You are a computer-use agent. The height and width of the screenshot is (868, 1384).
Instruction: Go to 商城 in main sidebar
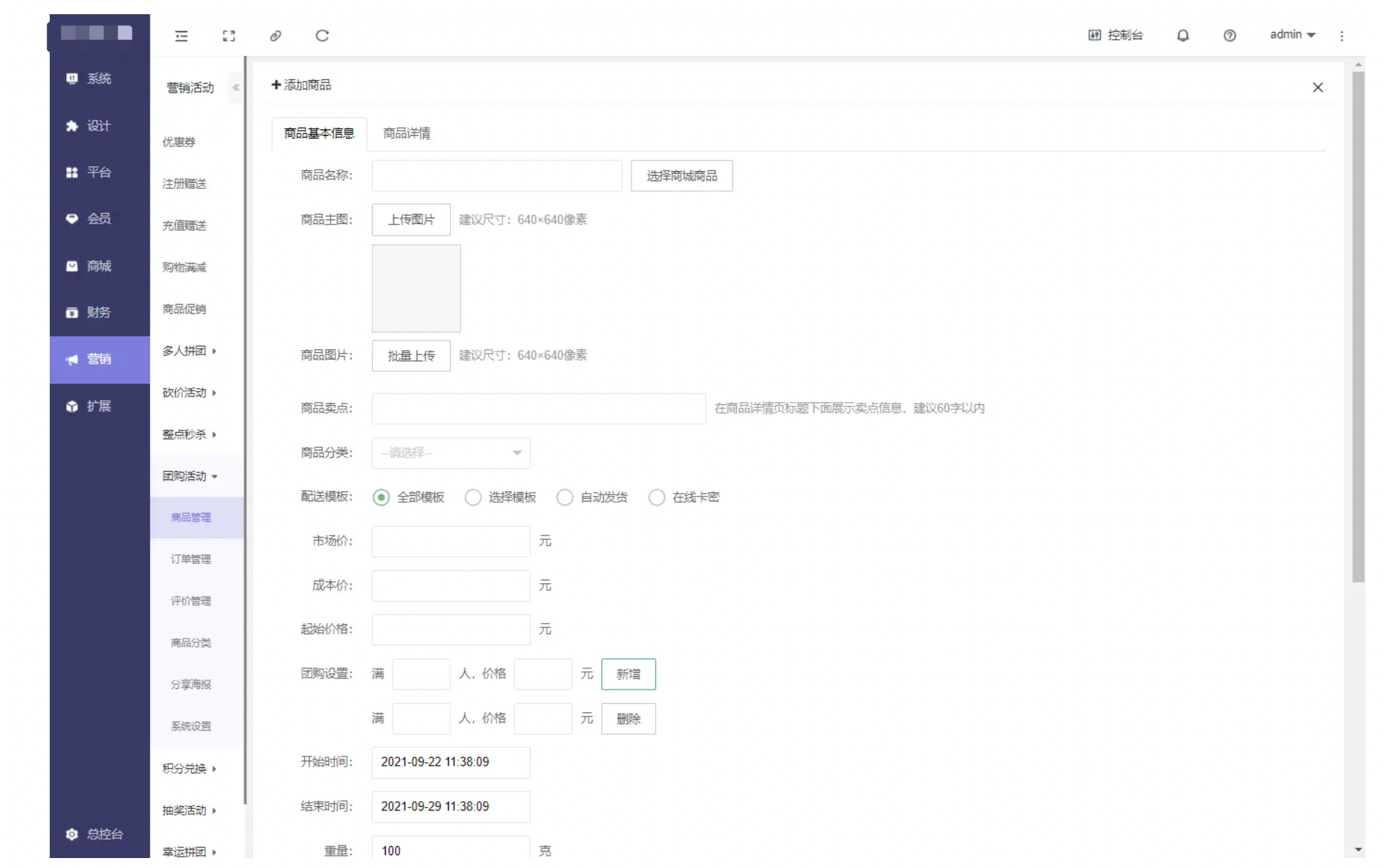[99, 266]
